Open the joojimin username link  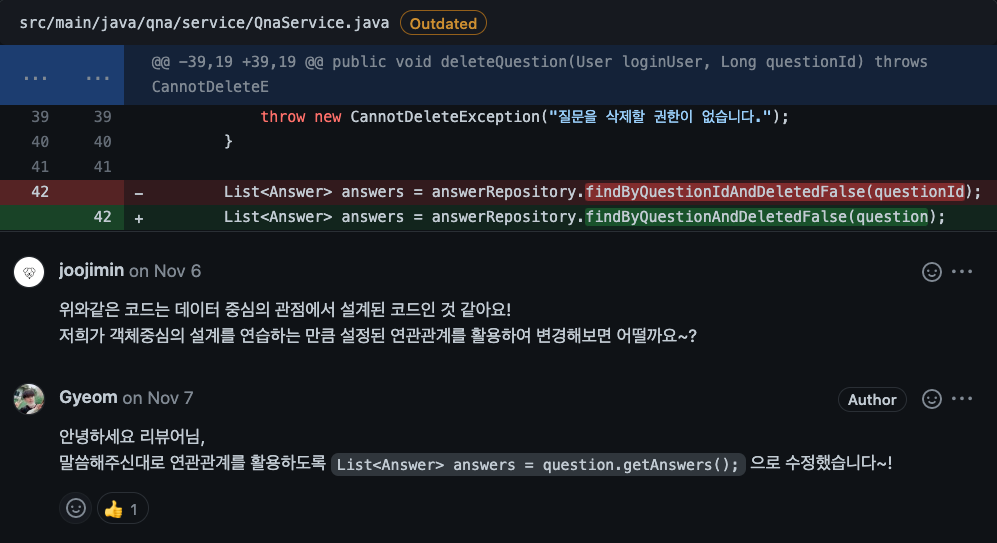pyautogui.click(x=92, y=271)
